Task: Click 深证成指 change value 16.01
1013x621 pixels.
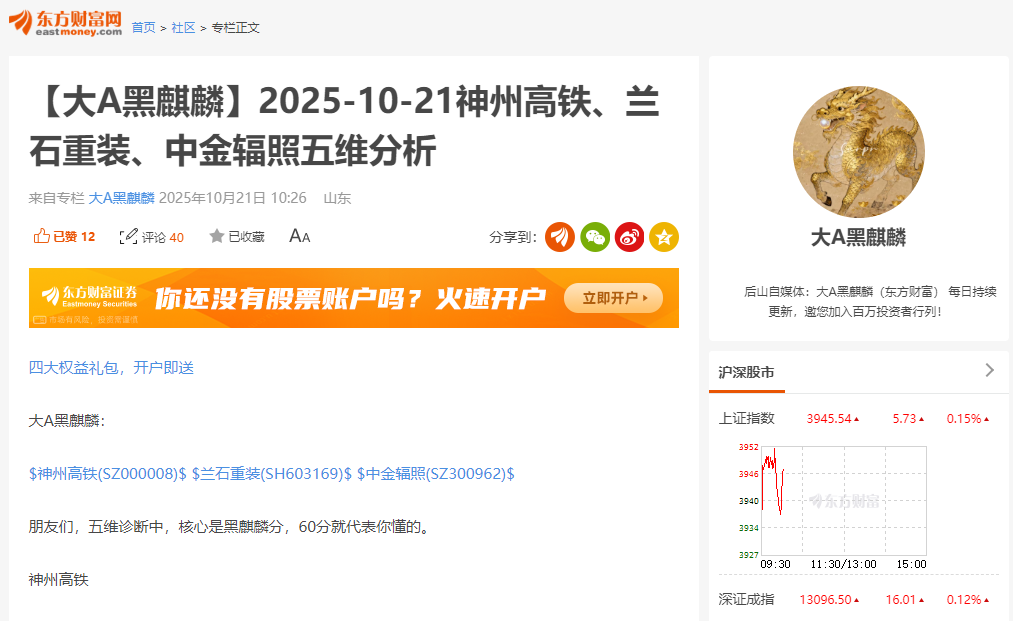Action: coord(901,600)
